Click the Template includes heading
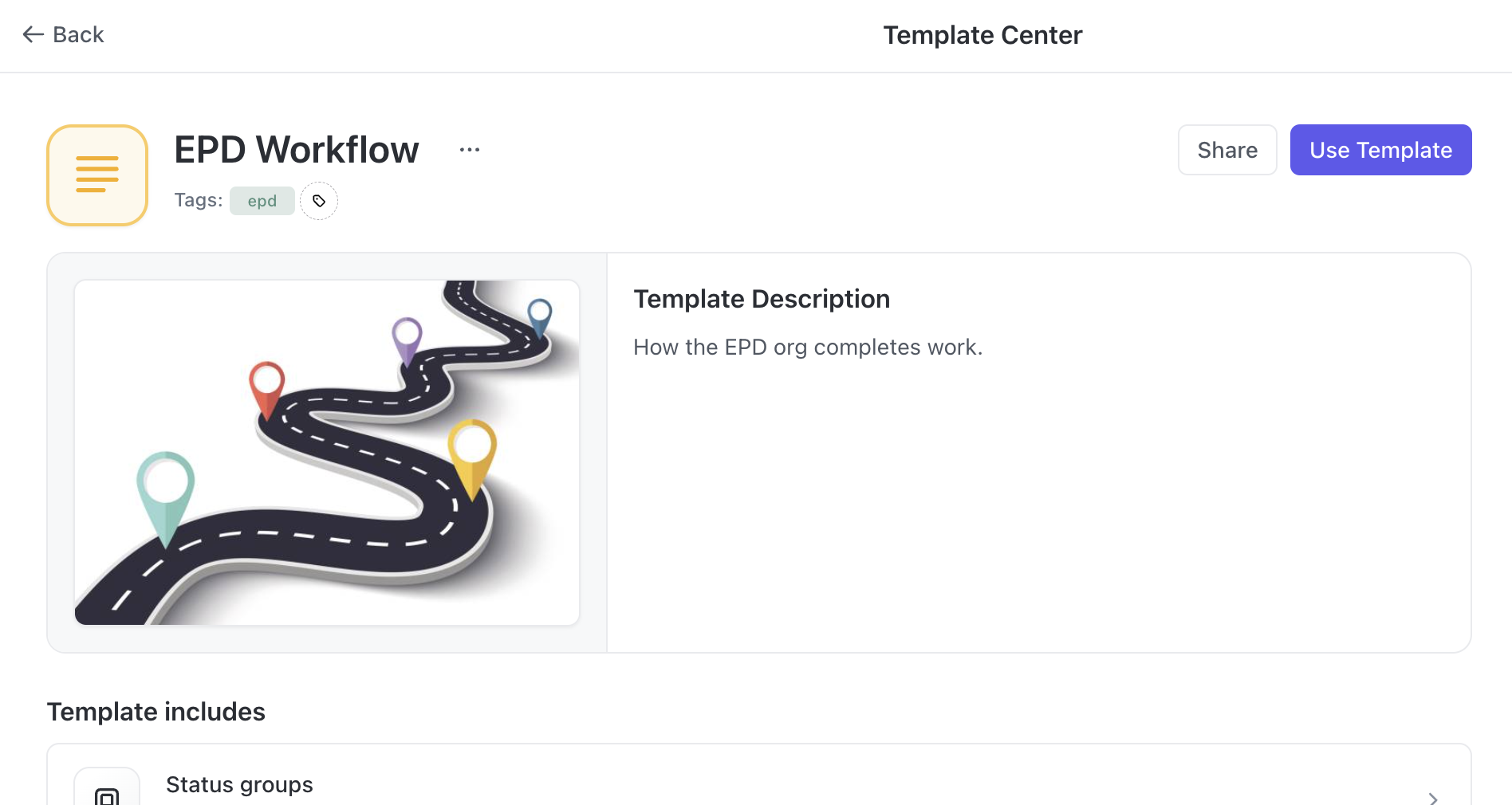Image resolution: width=1512 pixels, height=805 pixels. (156, 712)
